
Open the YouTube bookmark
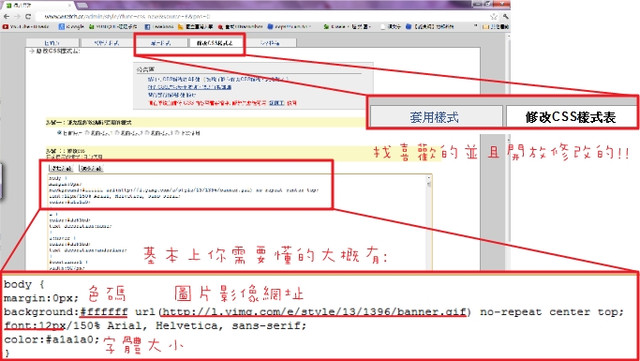click(26, 27)
